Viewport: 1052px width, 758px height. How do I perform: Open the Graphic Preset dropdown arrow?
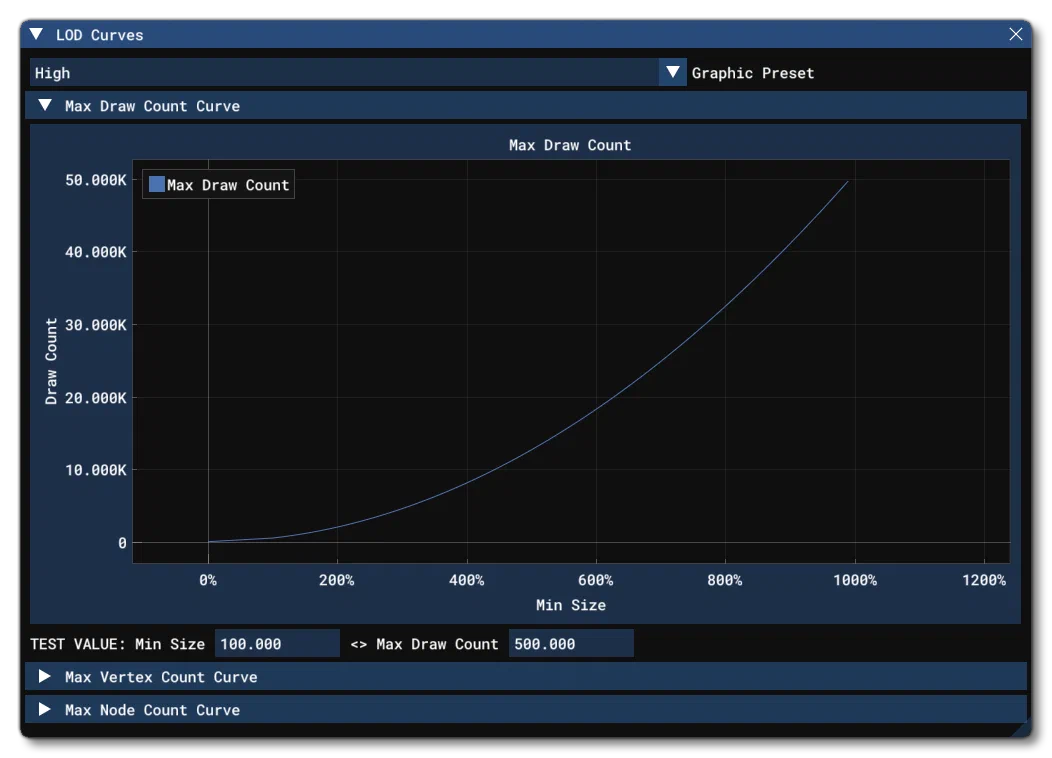[672, 72]
